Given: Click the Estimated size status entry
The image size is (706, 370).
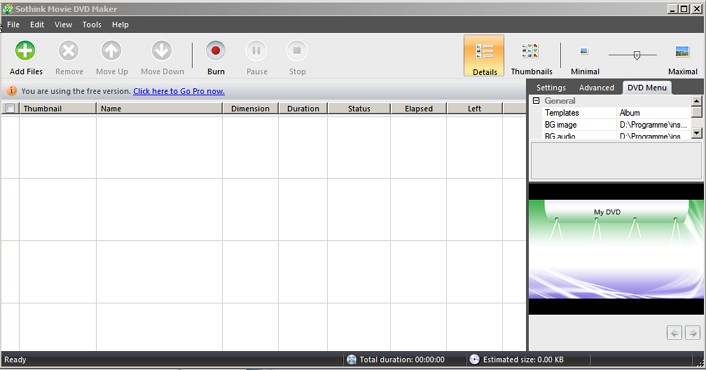Looking at the screenshot, I should [x=523, y=360].
